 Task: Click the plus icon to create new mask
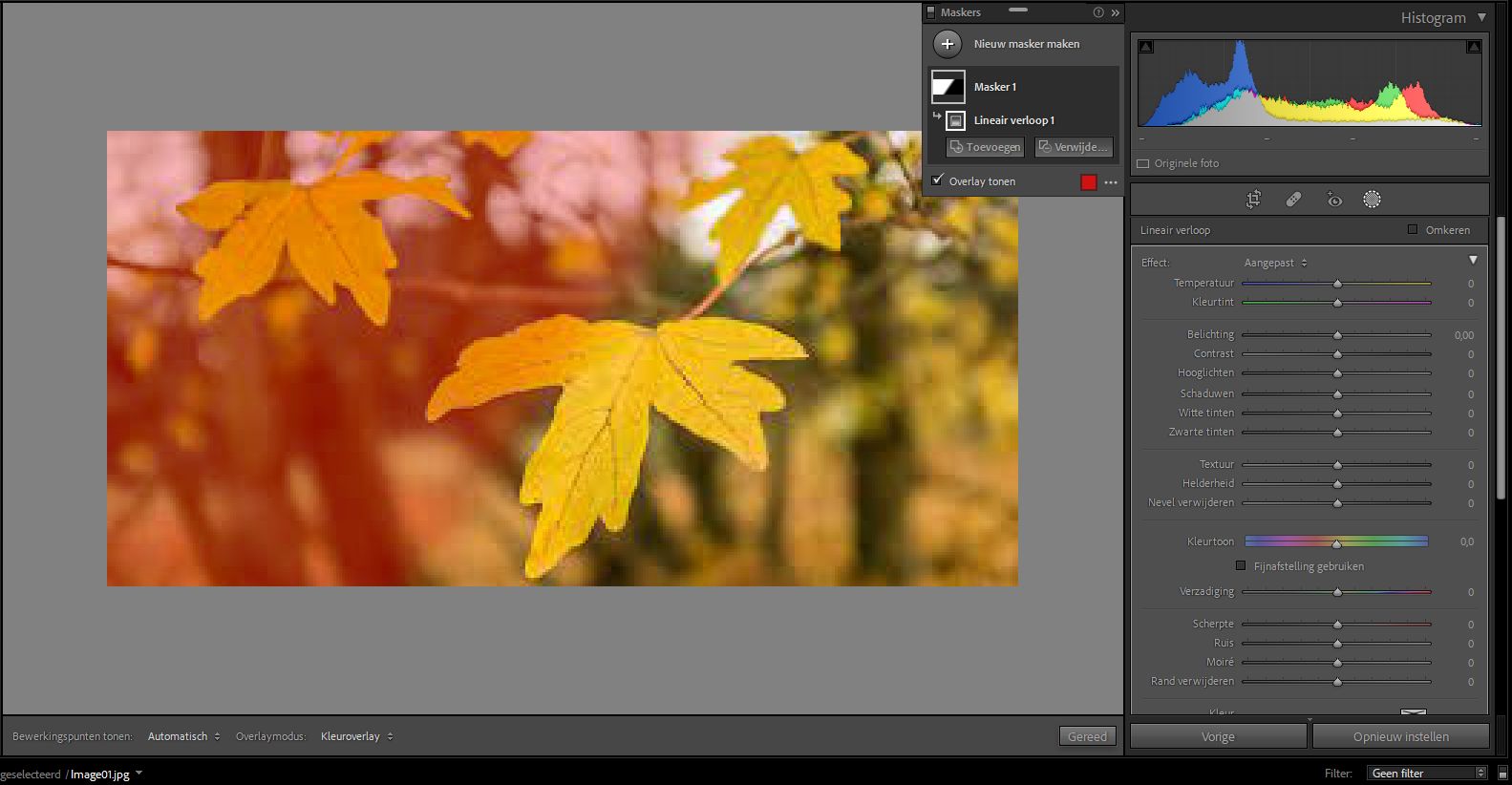[x=948, y=44]
